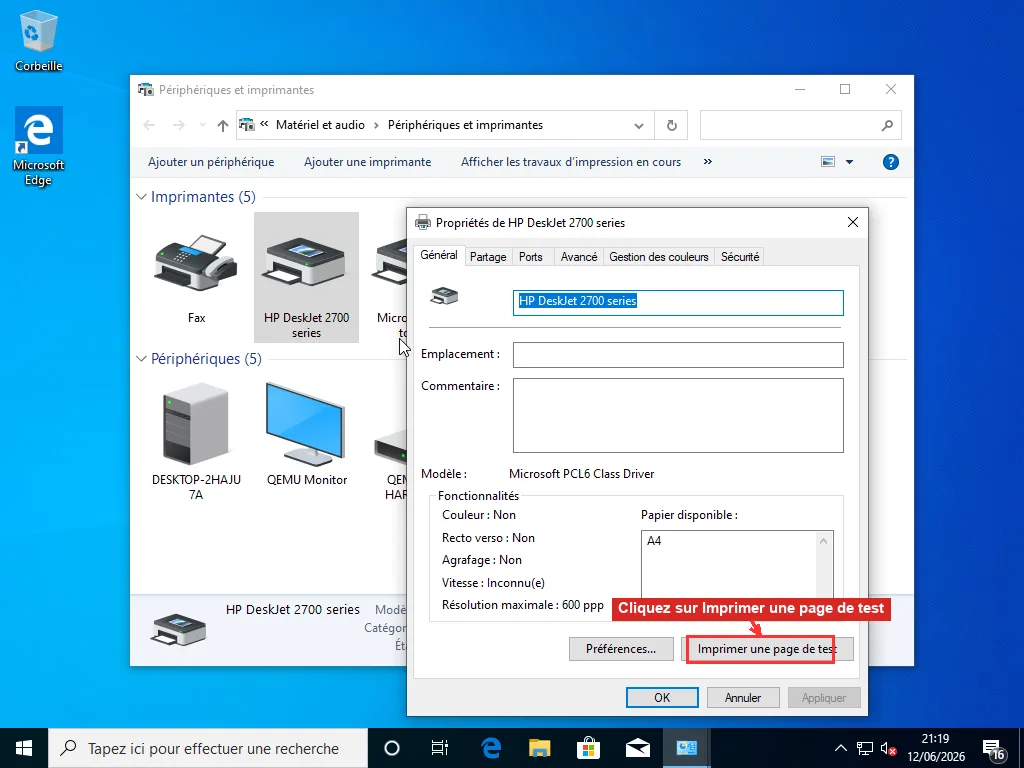Select the DESKTOP-2HAJU7A computer device
This screenshot has height=768, width=1024.
196,443
